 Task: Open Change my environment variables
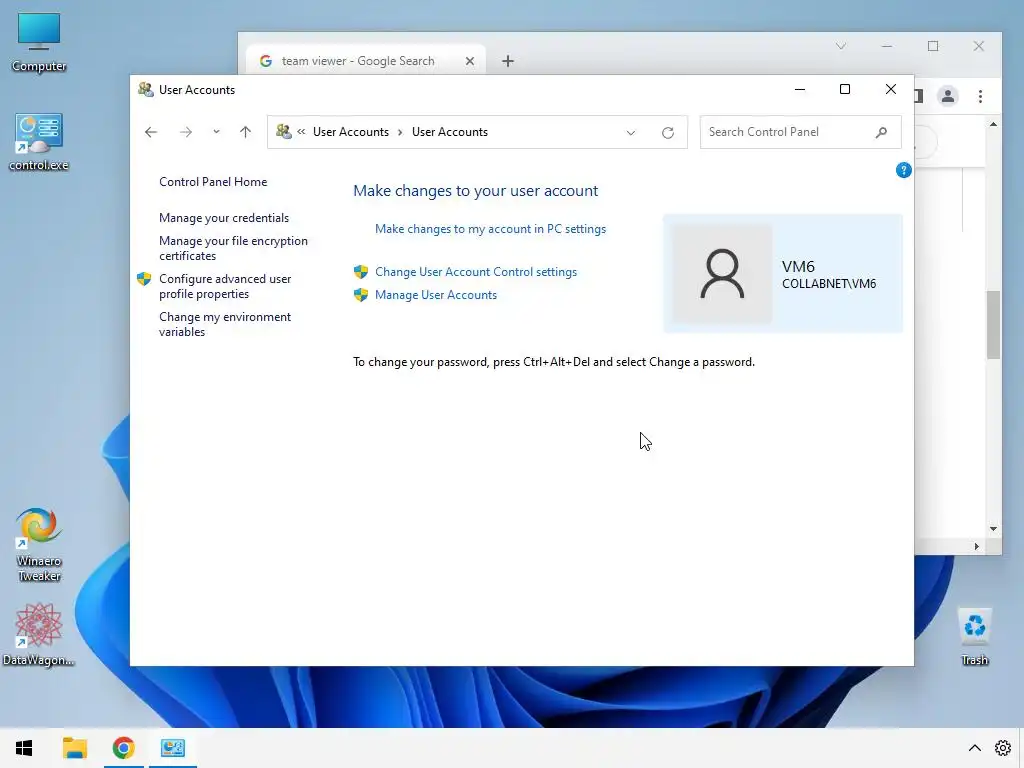pyautogui.click(x=225, y=324)
